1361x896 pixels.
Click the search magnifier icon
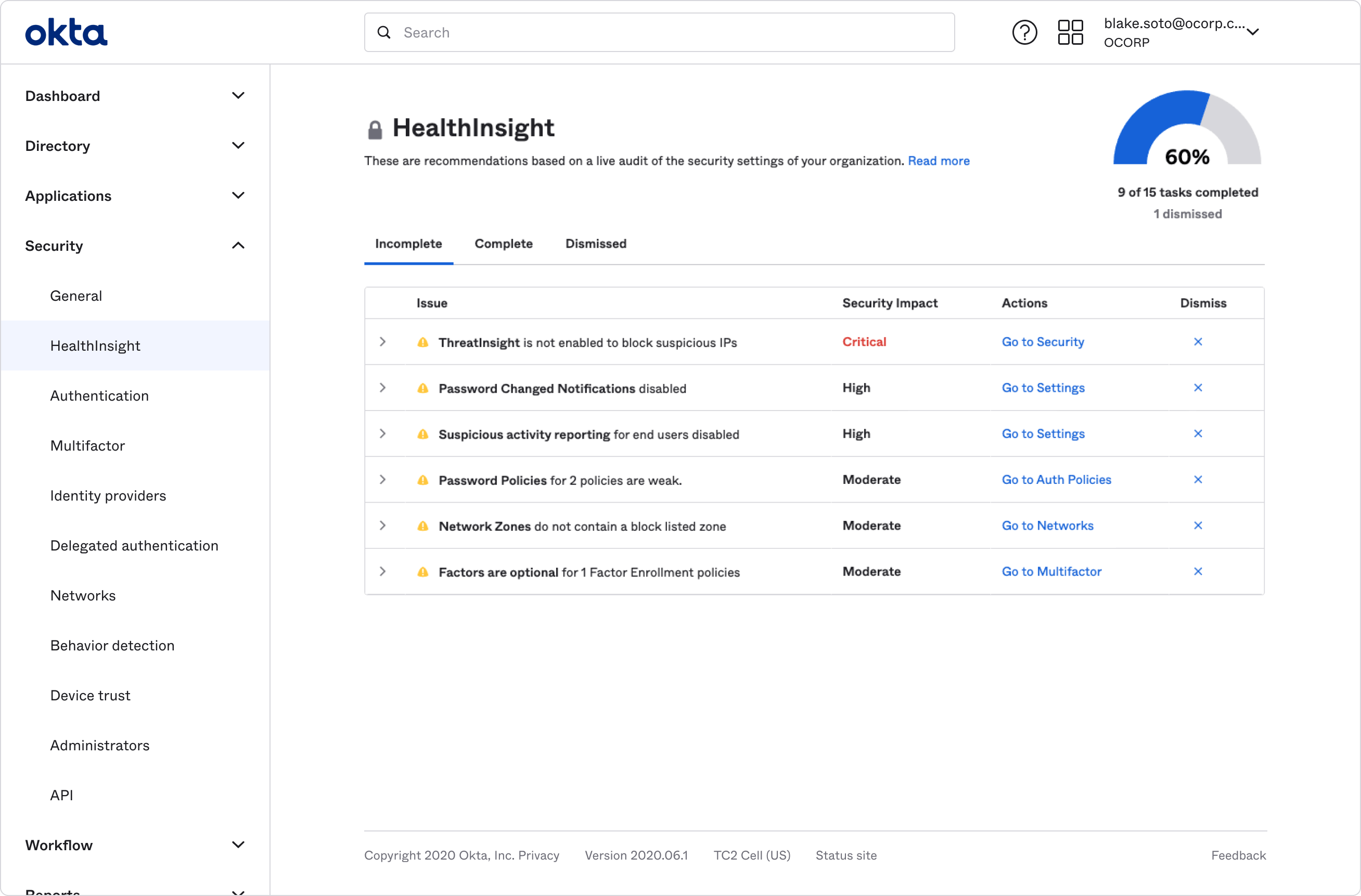click(x=384, y=32)
